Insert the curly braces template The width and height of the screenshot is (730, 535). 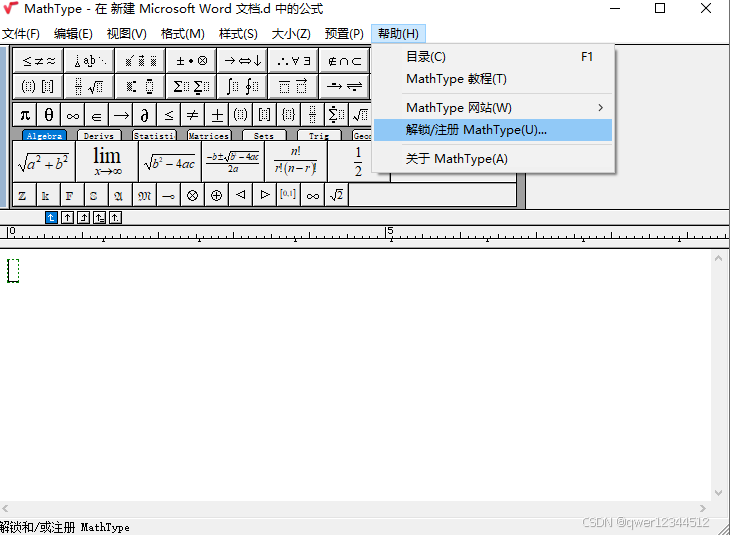[289, 115]
